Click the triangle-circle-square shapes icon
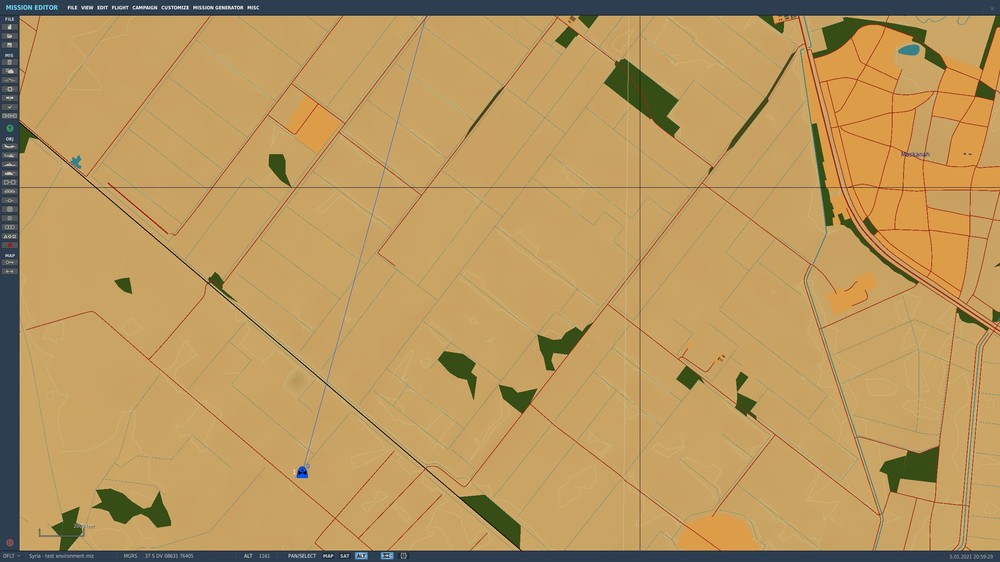The height and width of the screenshot is (562, 1000). pyautogui.click(x=10, y=236)
